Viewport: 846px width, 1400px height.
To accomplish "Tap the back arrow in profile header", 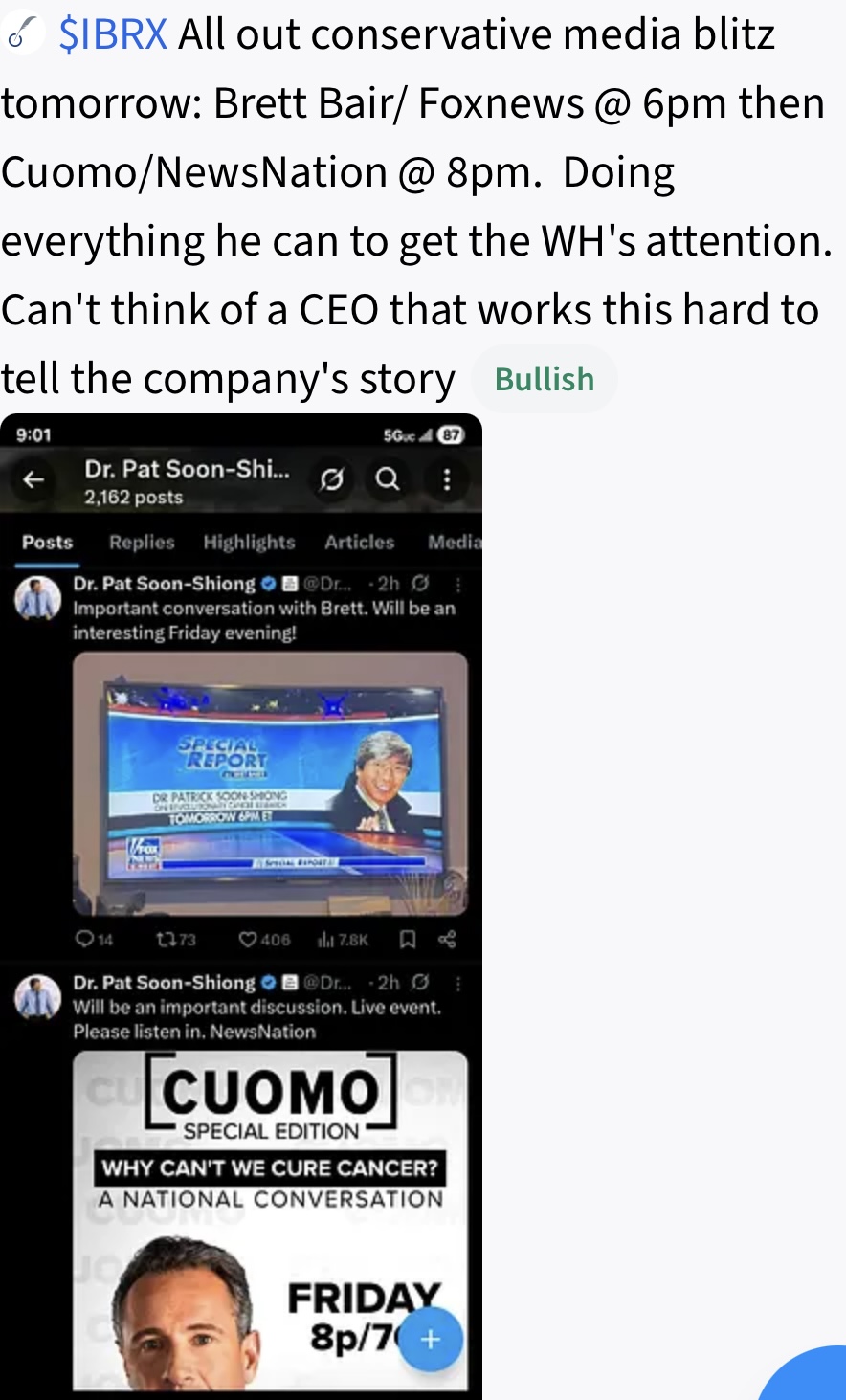I will click(34, 479).
